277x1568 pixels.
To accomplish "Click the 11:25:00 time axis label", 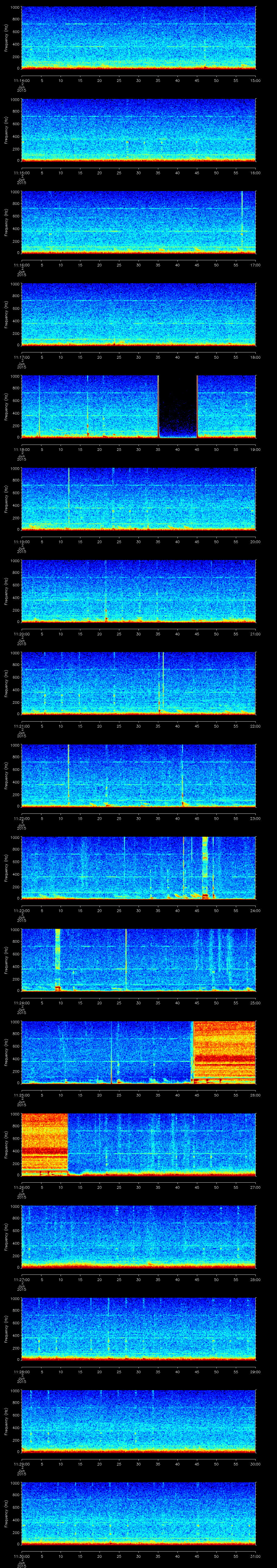I will pyautogui.click(x=21, y=1095).
